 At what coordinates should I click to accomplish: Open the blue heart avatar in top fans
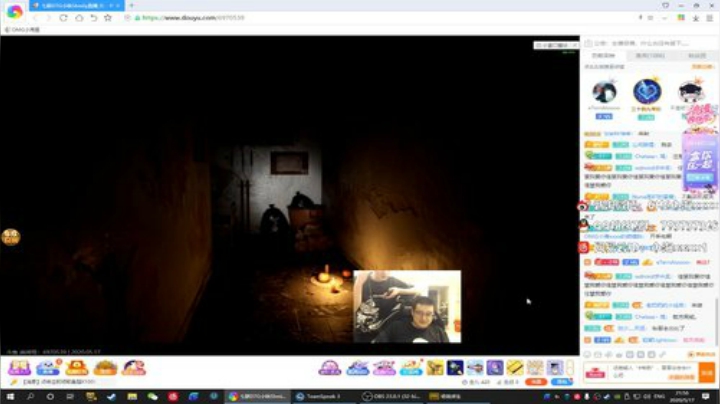pyautogui.click(x=647, y=91)
